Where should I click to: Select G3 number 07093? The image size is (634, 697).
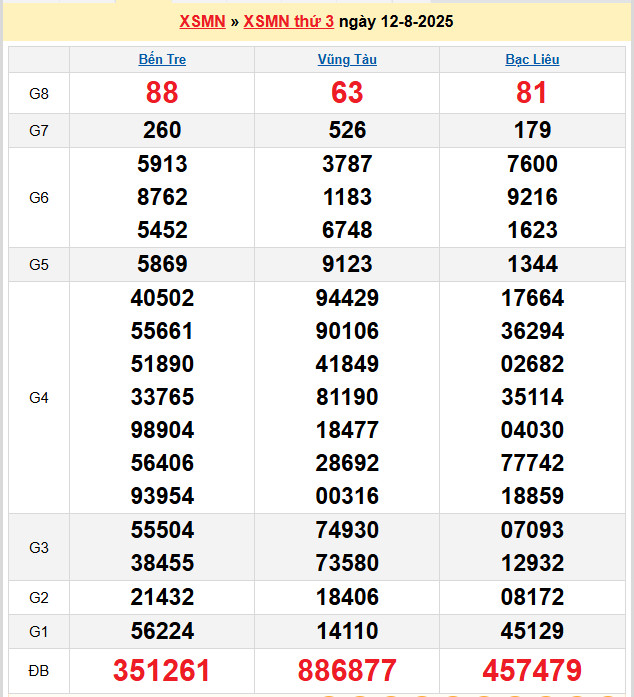(532, 530)
